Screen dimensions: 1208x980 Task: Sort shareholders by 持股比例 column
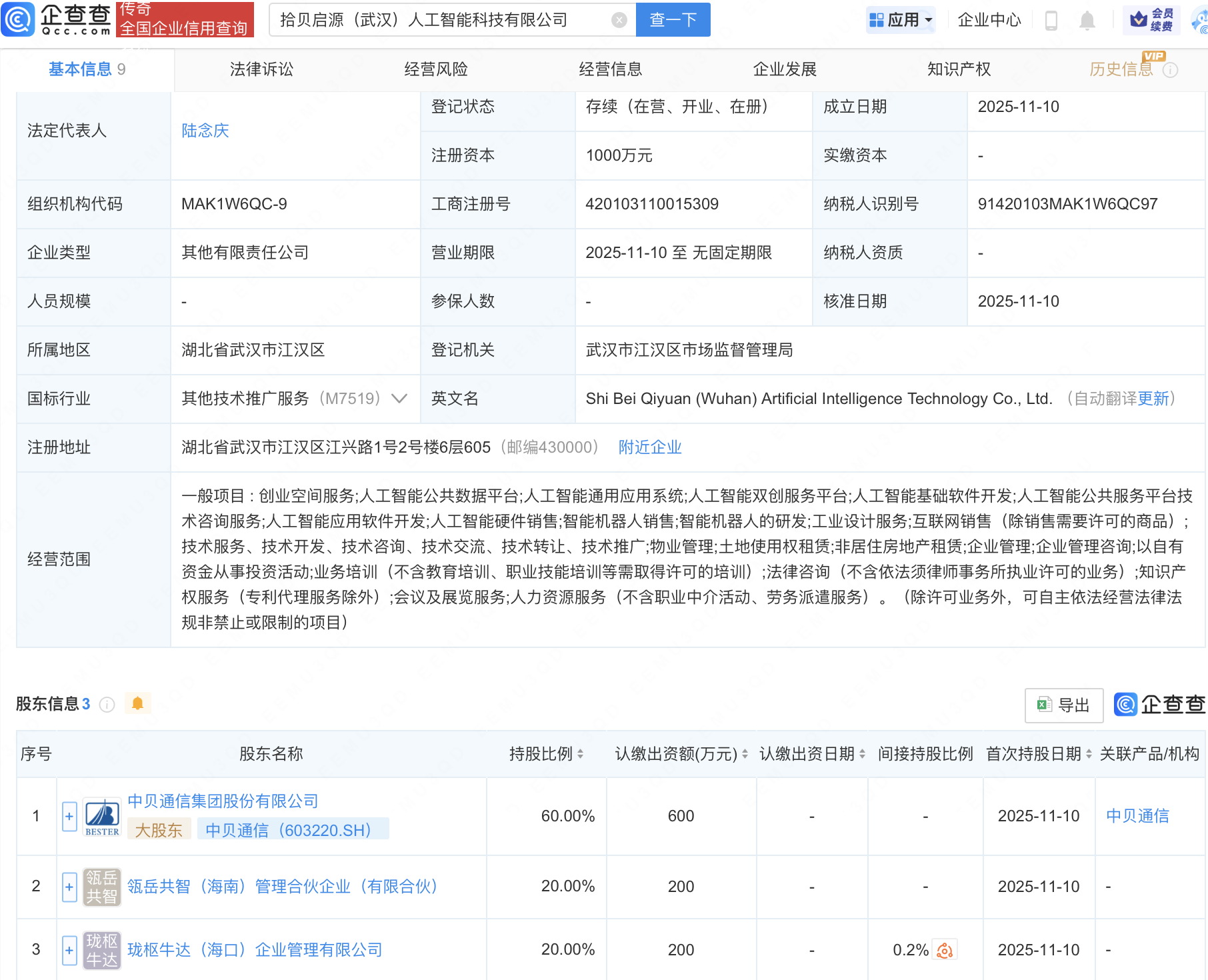547,754
